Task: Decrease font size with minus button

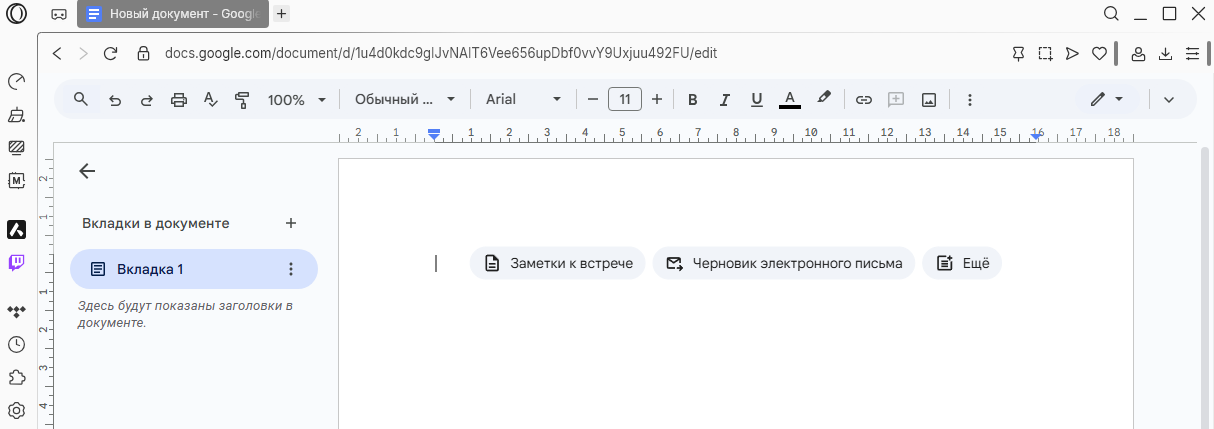Action: point(593,99)
